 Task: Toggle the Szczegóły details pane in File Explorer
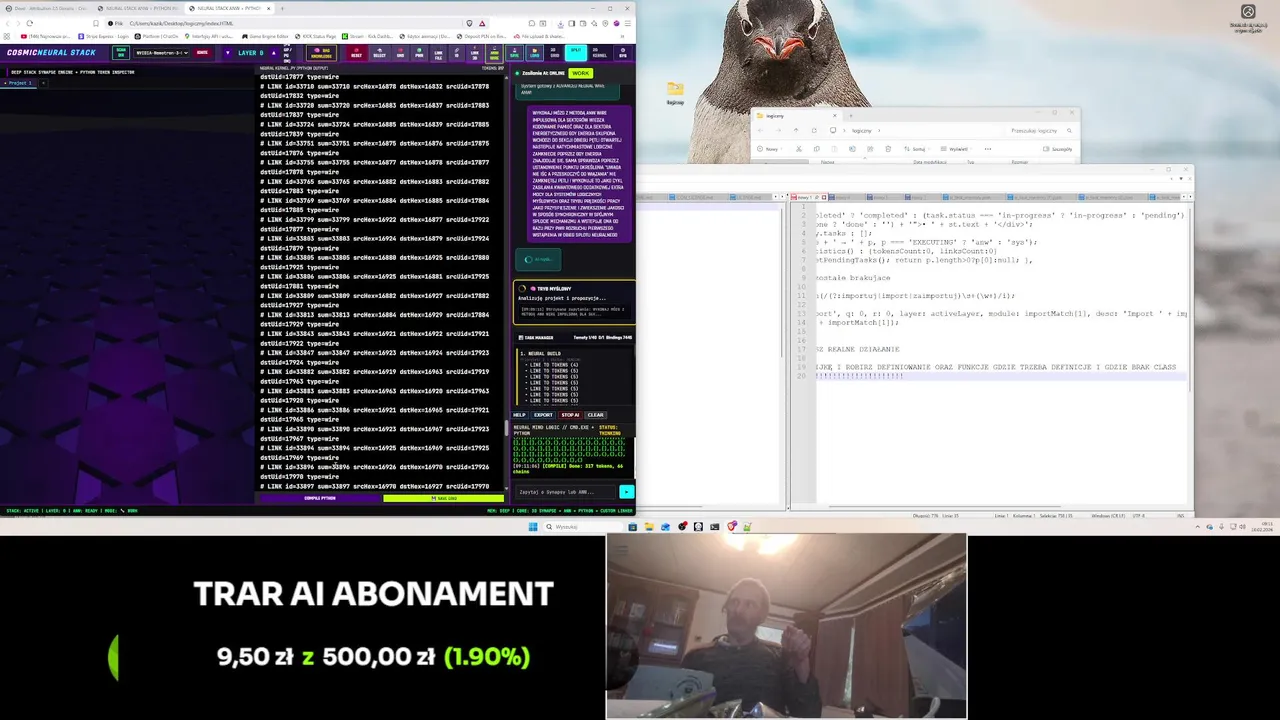(1058, 149)
